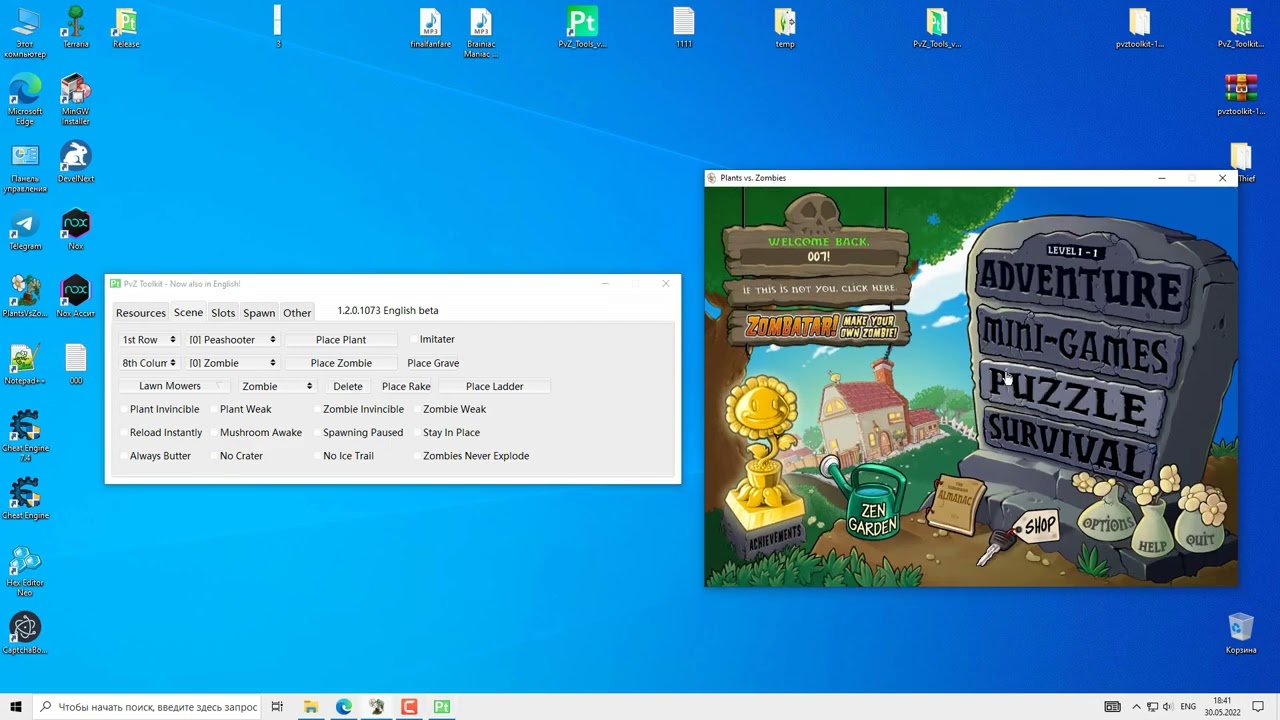1280x720 pixels.
Task: Select the Hex Editor Neo desktop icon
Action: tap(25, 572)
